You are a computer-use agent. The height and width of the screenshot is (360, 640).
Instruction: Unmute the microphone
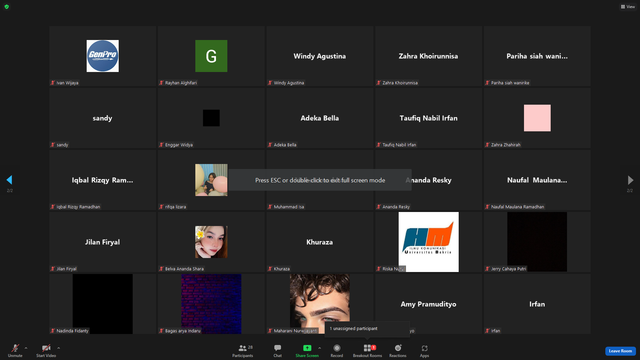click(15, 350)
